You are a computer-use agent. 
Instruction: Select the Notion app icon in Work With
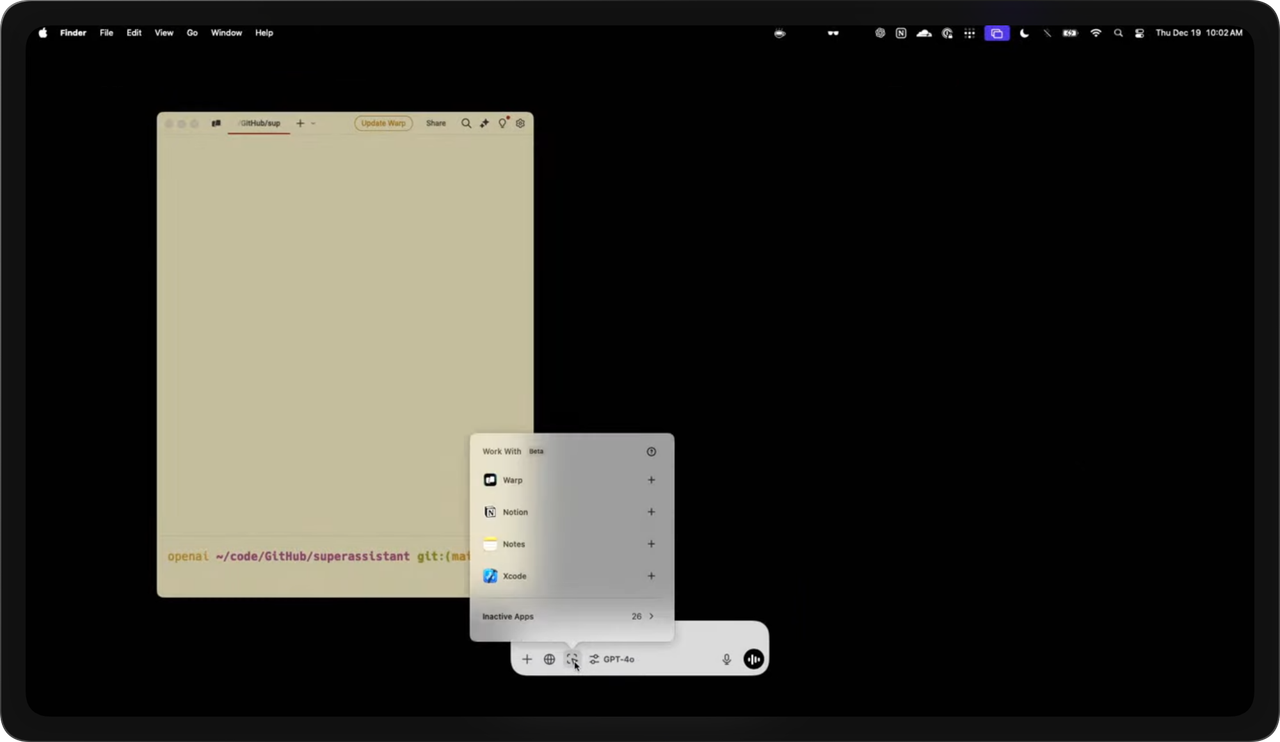pyautogui.click(x=490, y=512)
